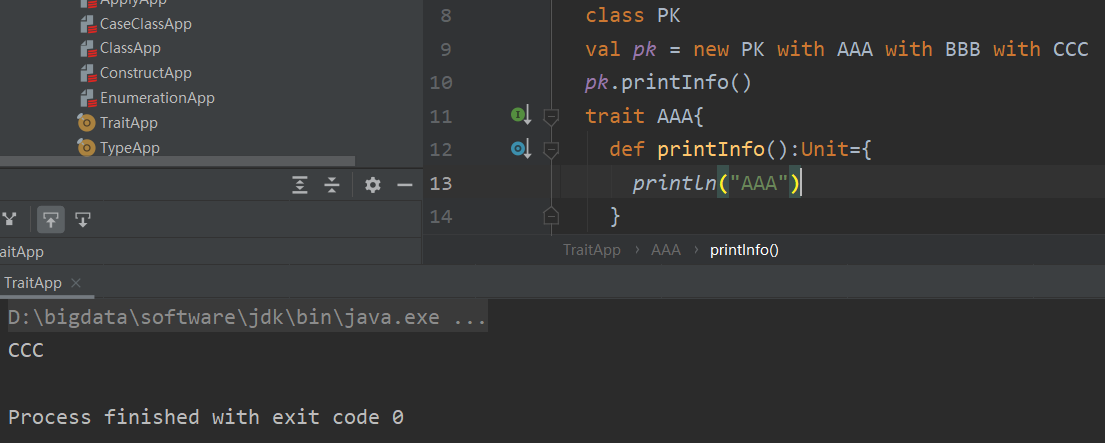Image resolution: width=1105 pixels, height=443 pixels.
Task: Select ConstructApp in project tree
Action: click(146, 73)
